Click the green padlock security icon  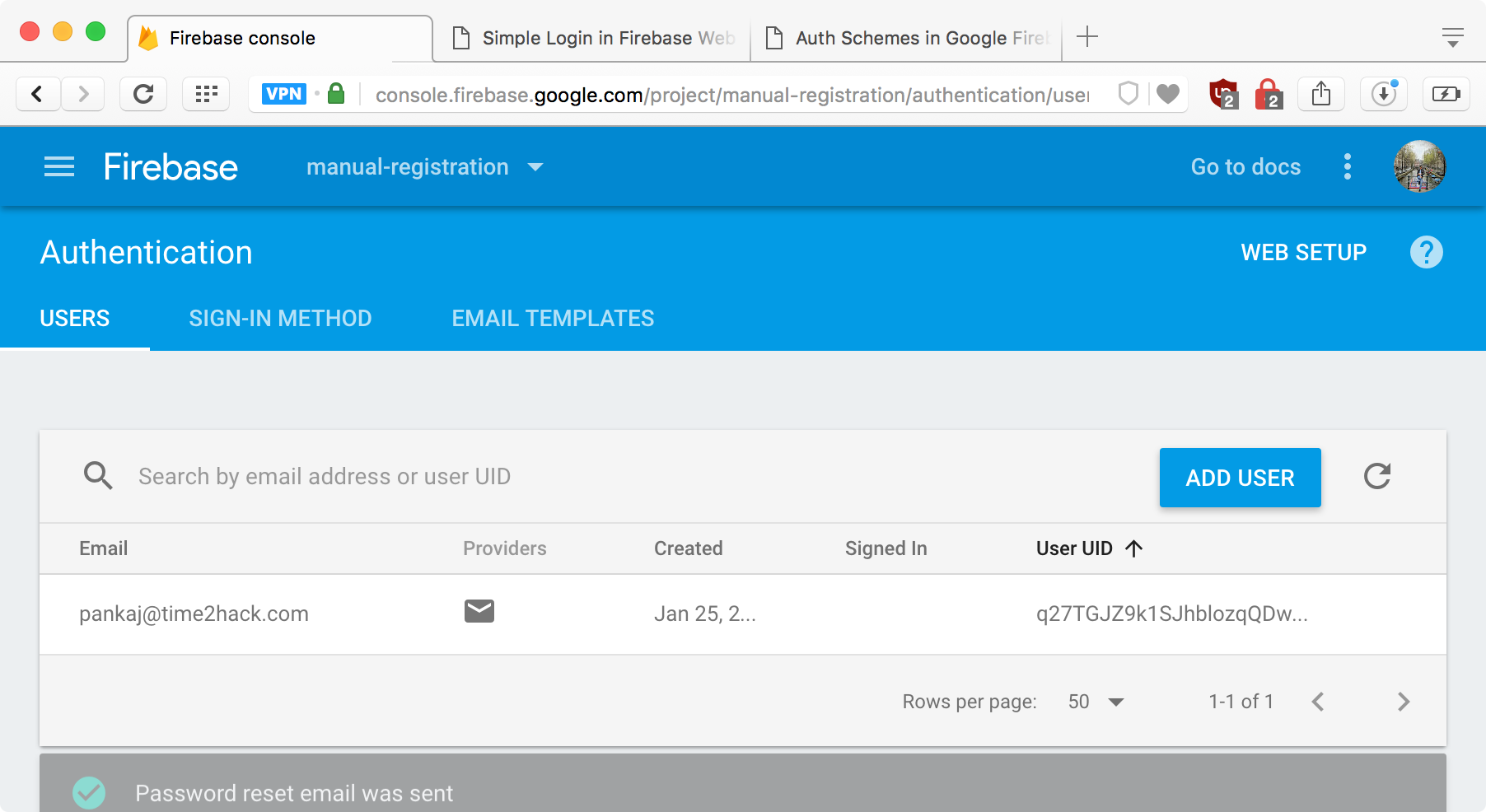tap(336, 93)
